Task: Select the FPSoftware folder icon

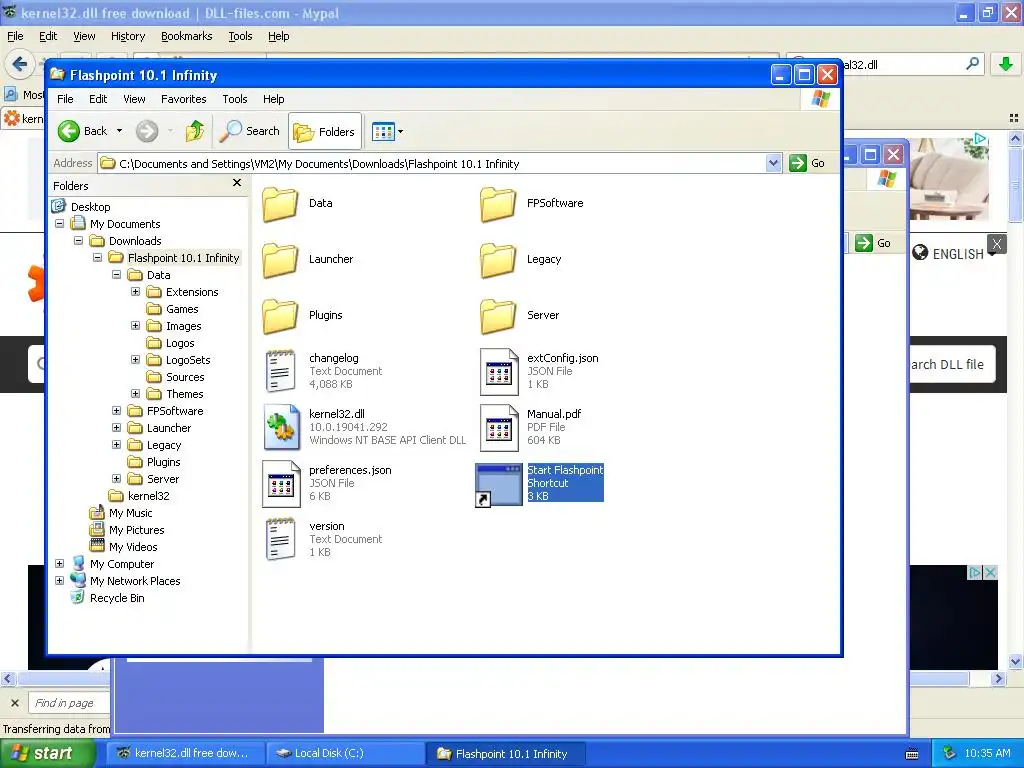Action: tap(498, 204)
